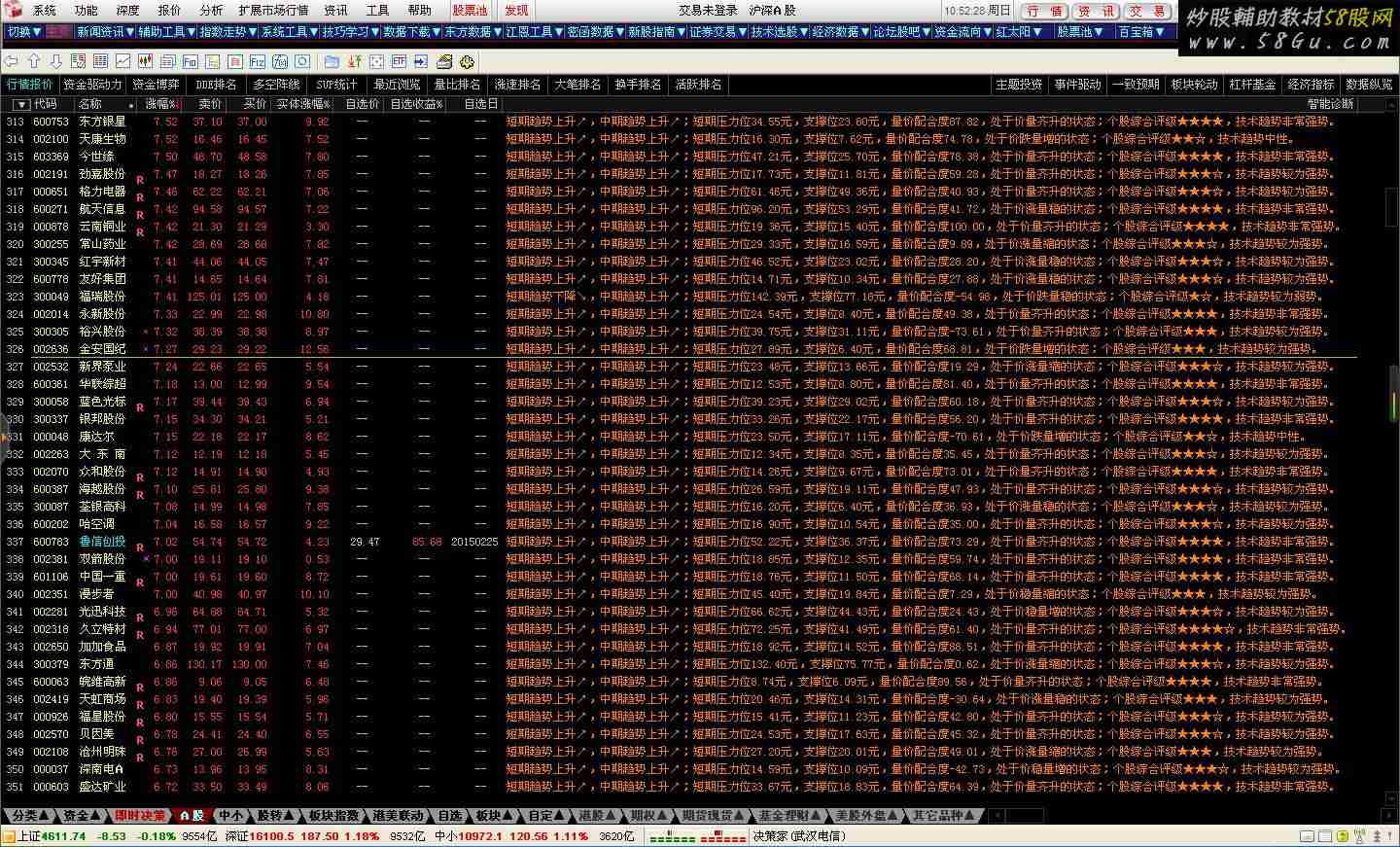Select stock row 格力电器

[681, 192]
